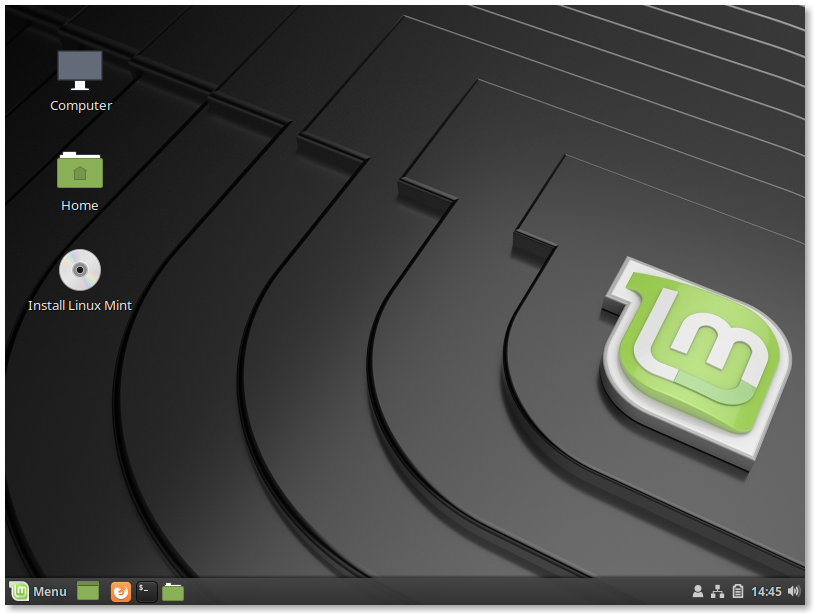
Task: Launch Firefox from the panel
Action: [x=120, y=591]
